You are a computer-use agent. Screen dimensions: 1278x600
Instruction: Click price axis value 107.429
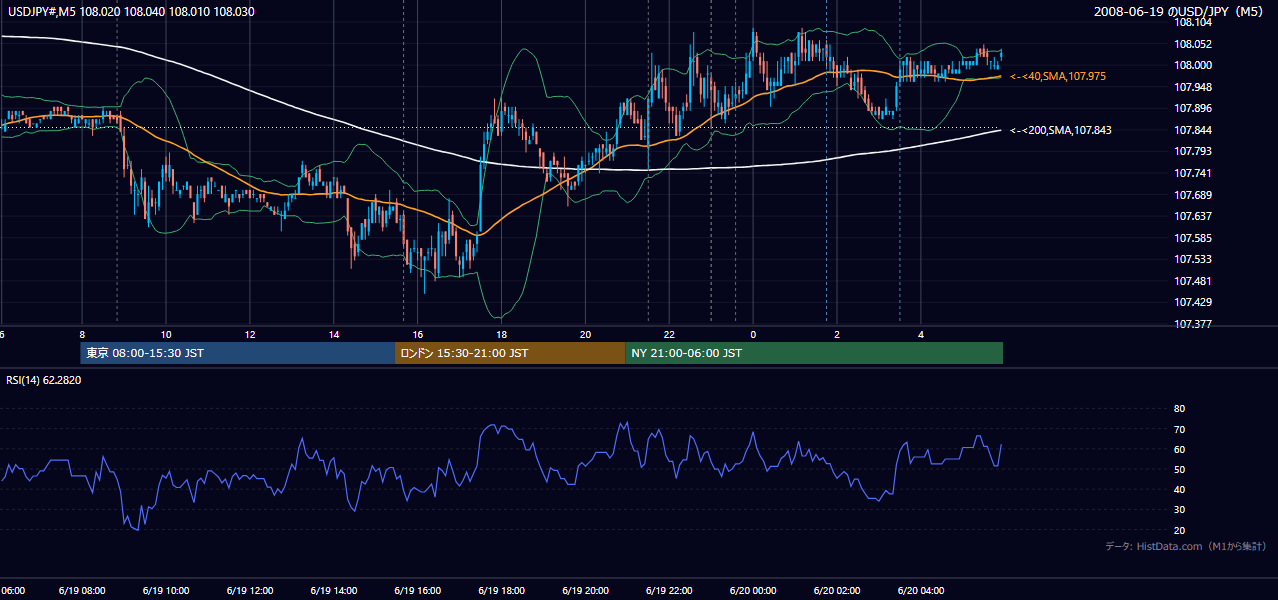point(1192,302)
